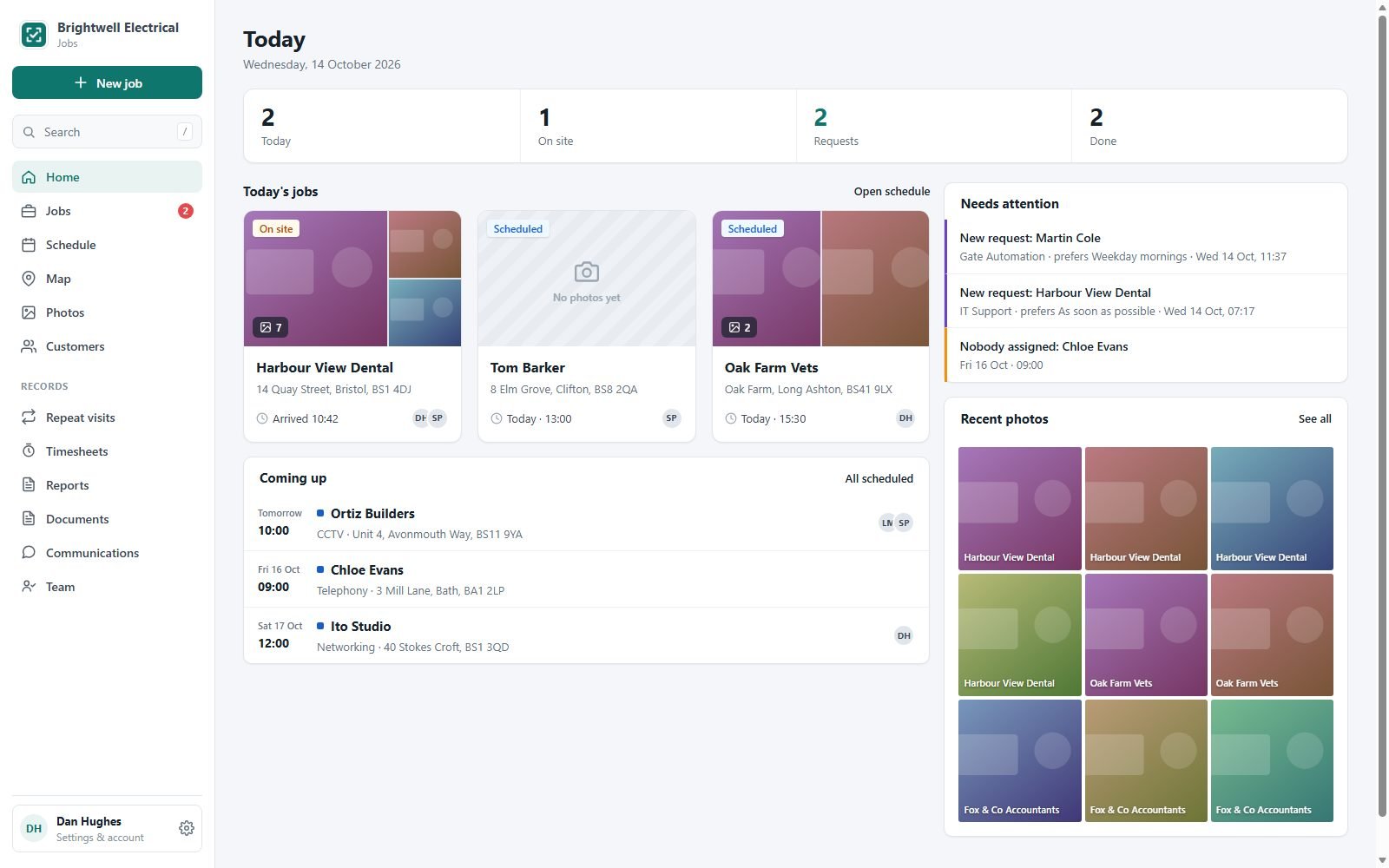The width and height of the screenshot is (1389, 868).
Task: Go to Timesheets in Records
Action: [x=107, y=451]
